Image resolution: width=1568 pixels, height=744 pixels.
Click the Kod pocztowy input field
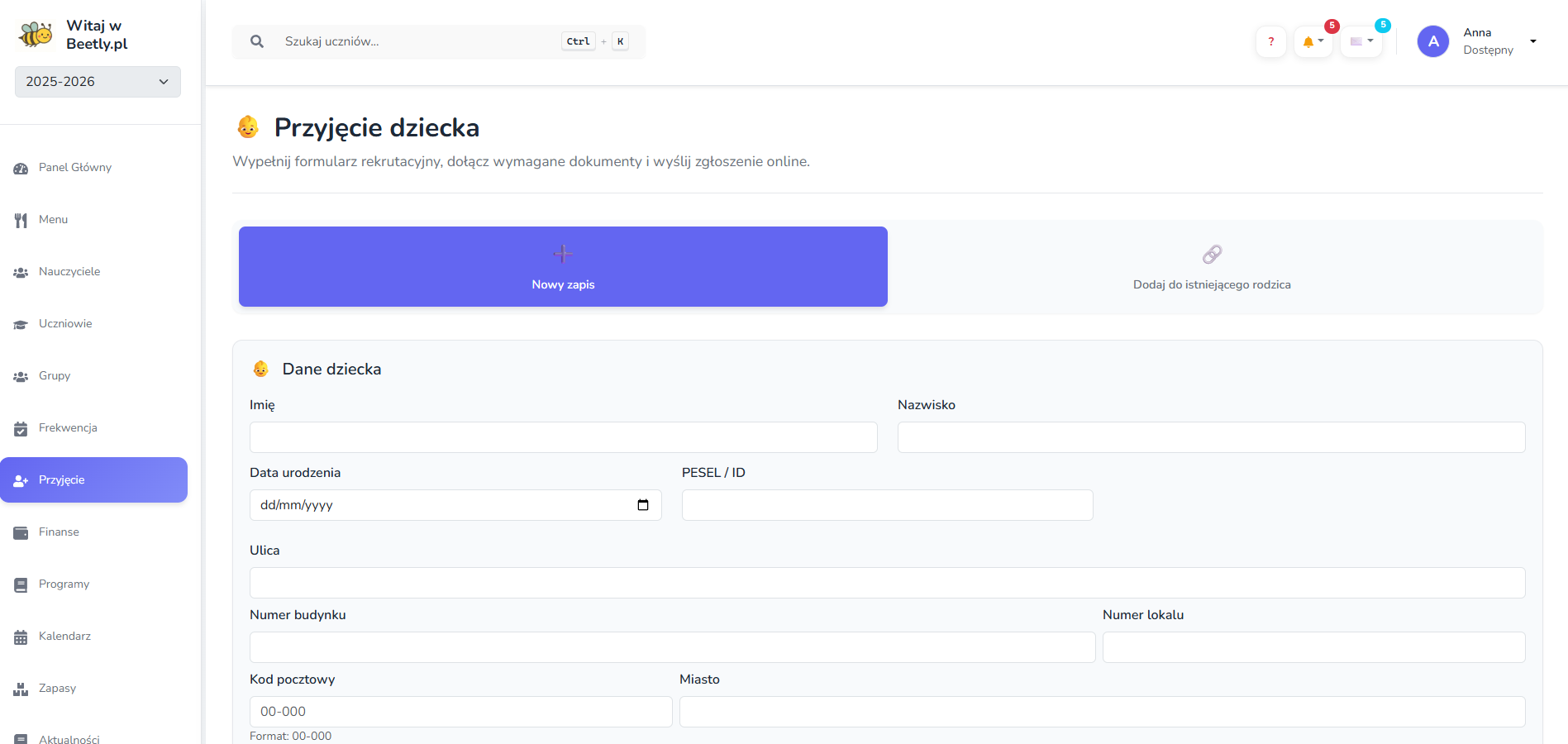point(460,712)
